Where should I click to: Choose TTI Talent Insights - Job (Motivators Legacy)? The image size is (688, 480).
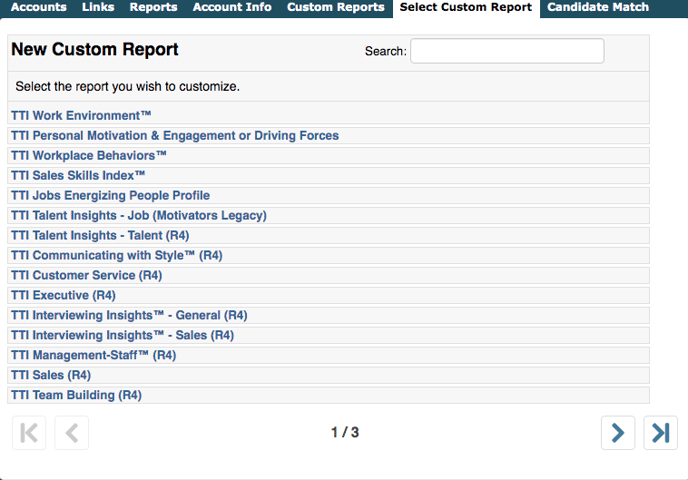[x=139, y=215]
